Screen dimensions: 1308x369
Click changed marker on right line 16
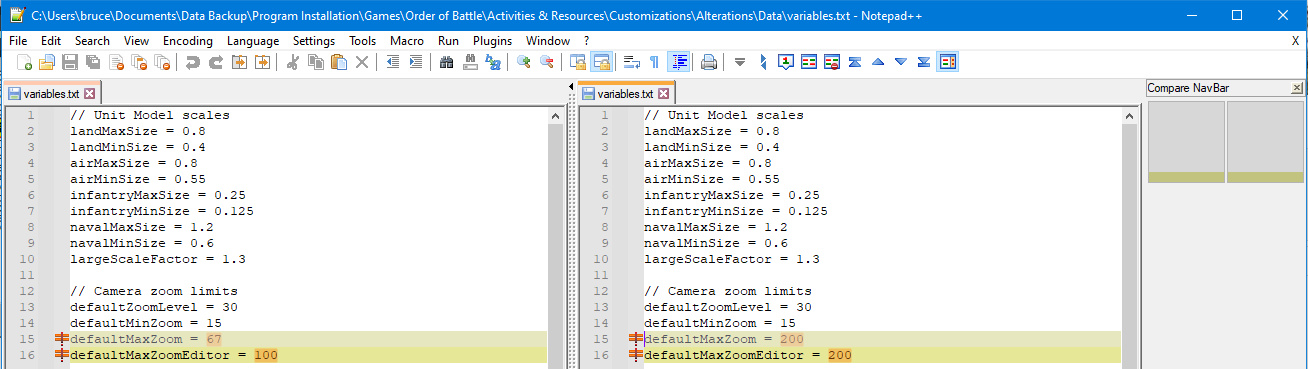pos(635,355)
